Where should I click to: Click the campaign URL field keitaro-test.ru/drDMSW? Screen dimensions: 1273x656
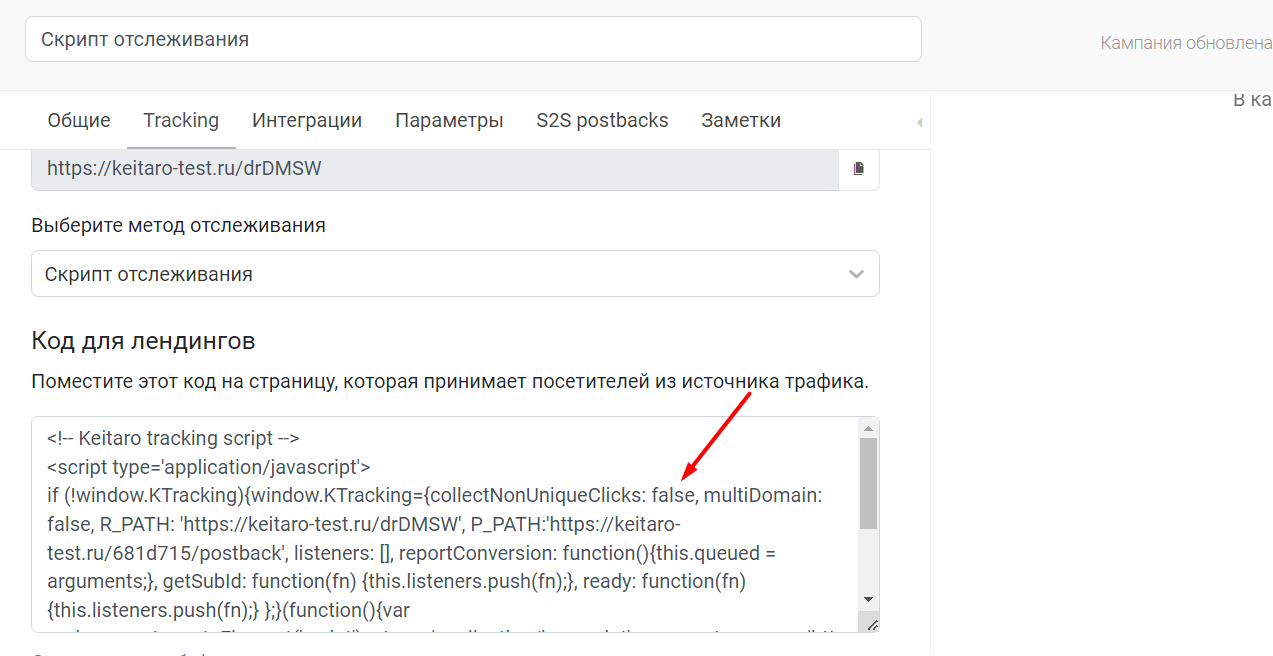coord(435,169)
